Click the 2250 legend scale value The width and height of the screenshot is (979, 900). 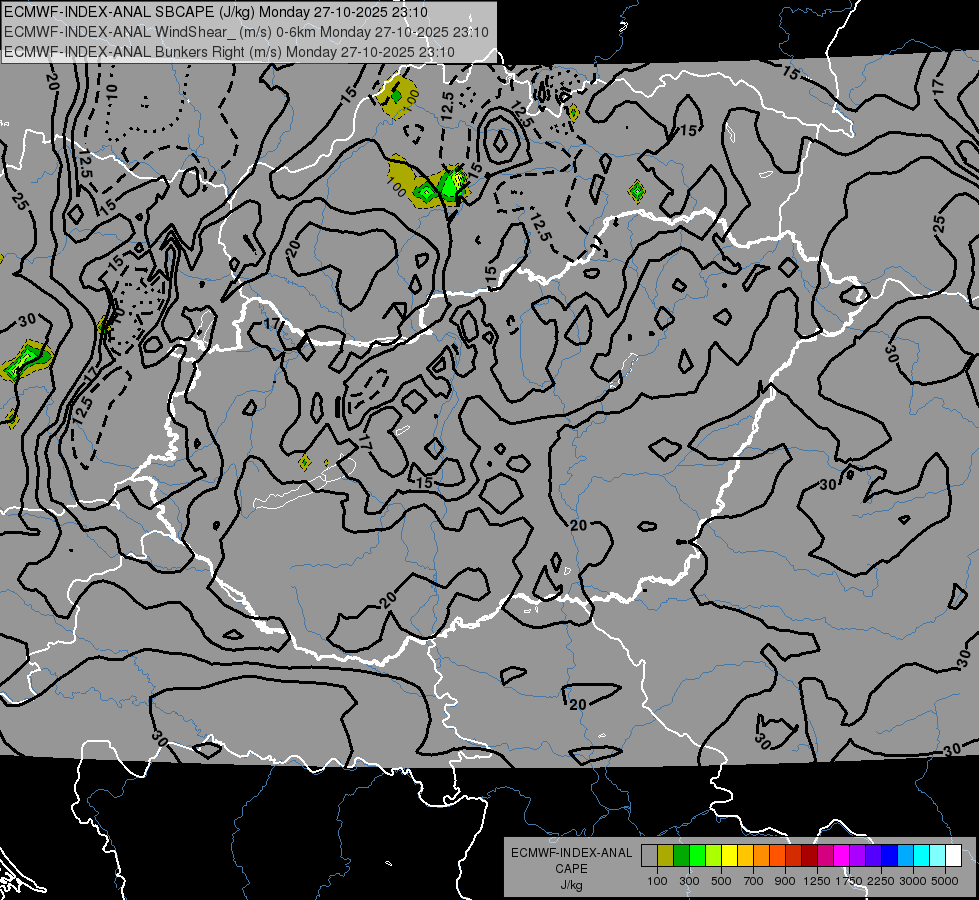tap(881, 881)
